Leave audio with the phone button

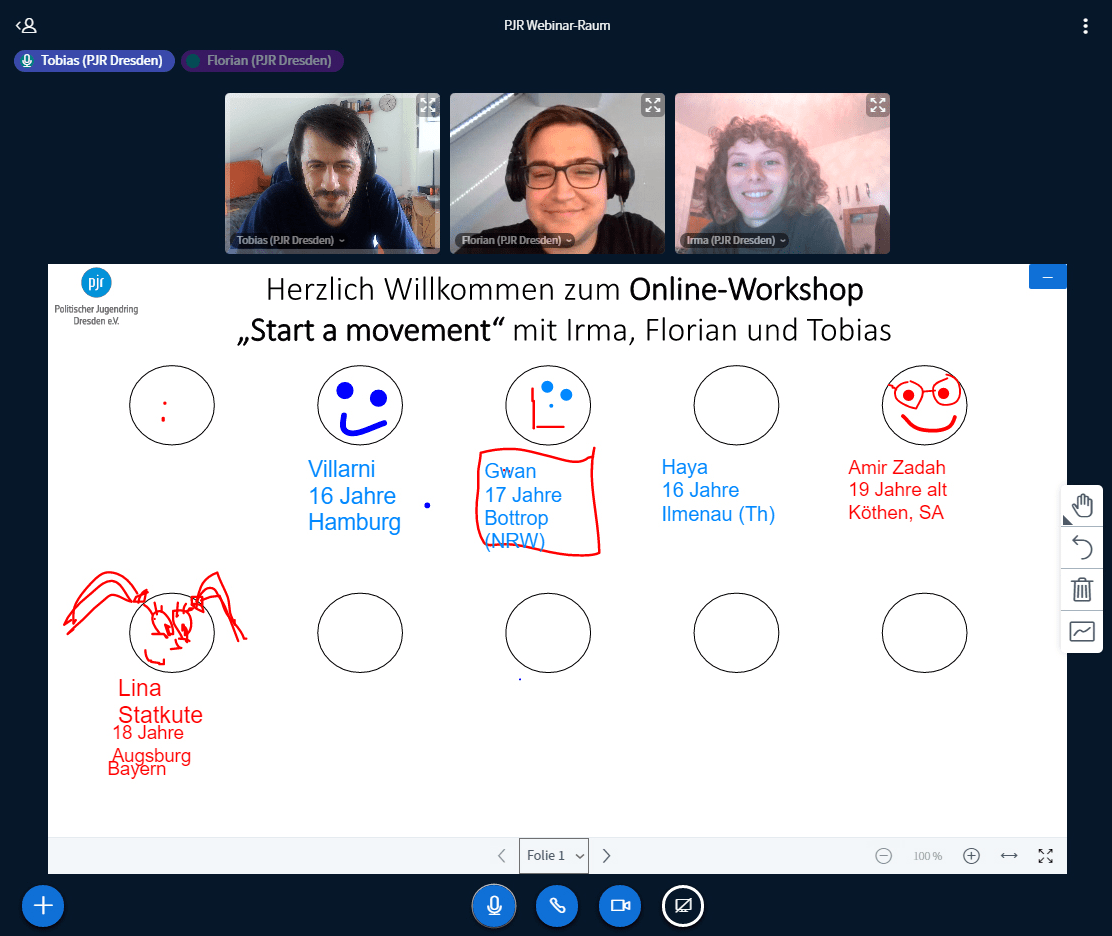coord(557,905)
